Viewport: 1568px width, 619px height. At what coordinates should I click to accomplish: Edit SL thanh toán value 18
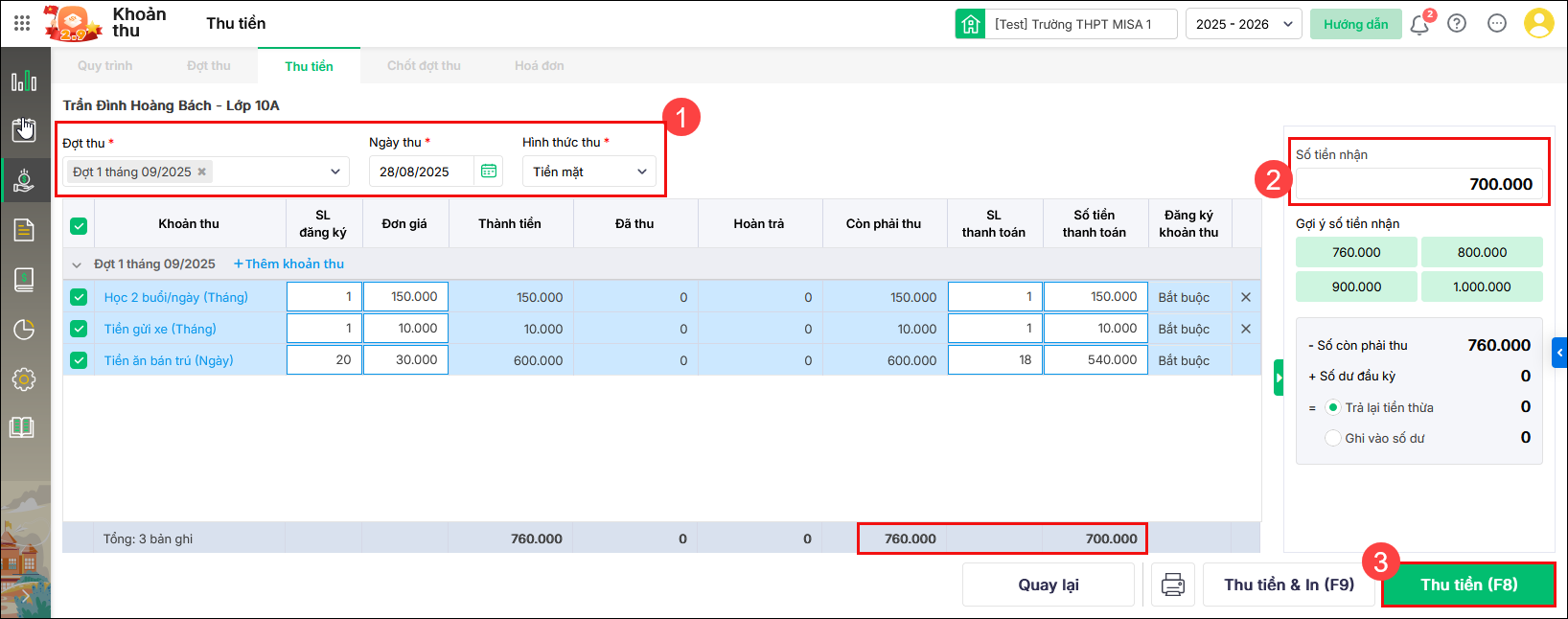[x=995, y=360]
